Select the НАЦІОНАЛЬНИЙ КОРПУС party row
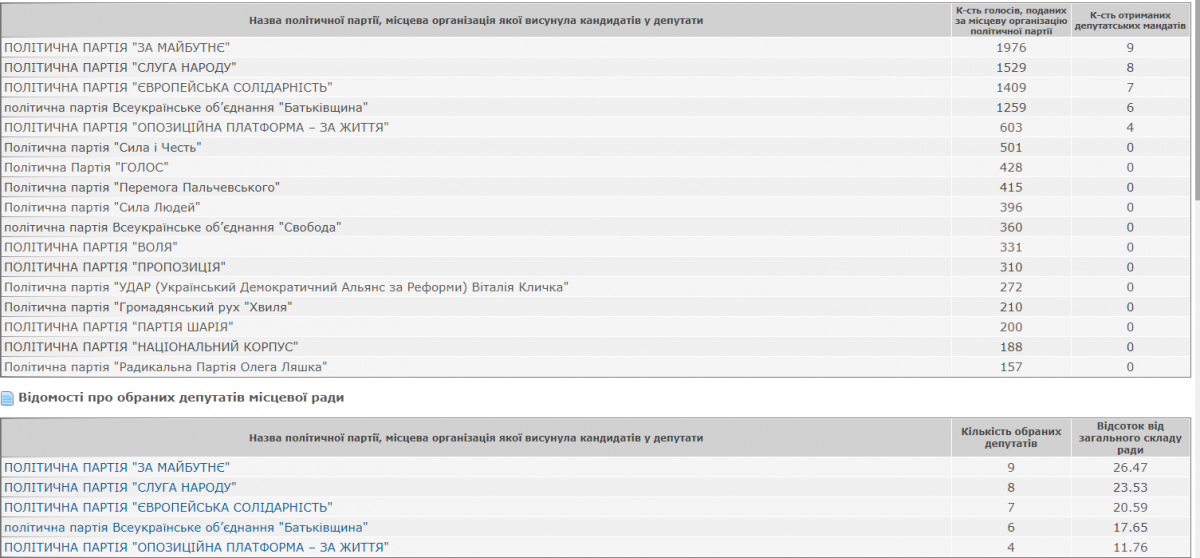1200x558 pixels. pos(595,347)
